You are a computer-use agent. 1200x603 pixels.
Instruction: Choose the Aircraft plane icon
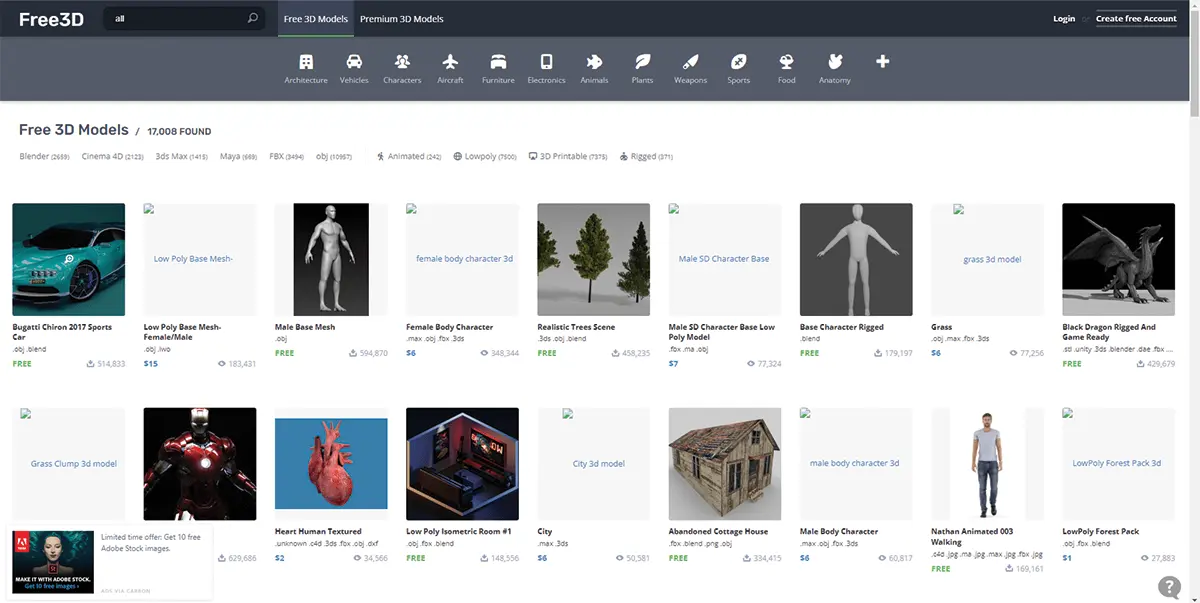coord(450,62)
